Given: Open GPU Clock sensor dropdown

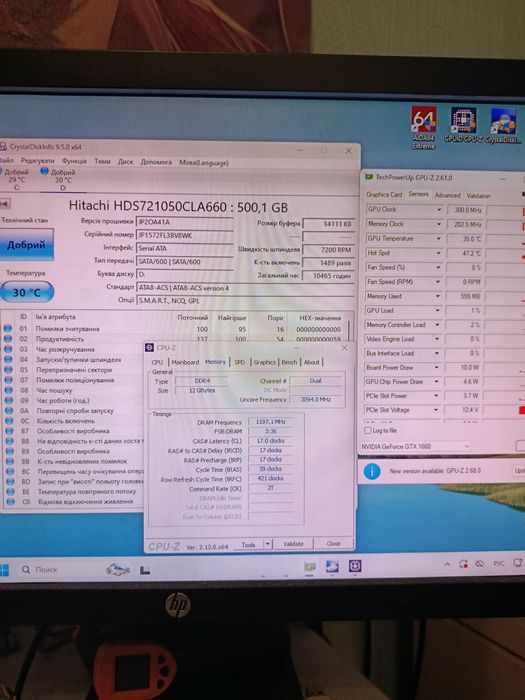Looking at the screenshot, I should [439, 209].
